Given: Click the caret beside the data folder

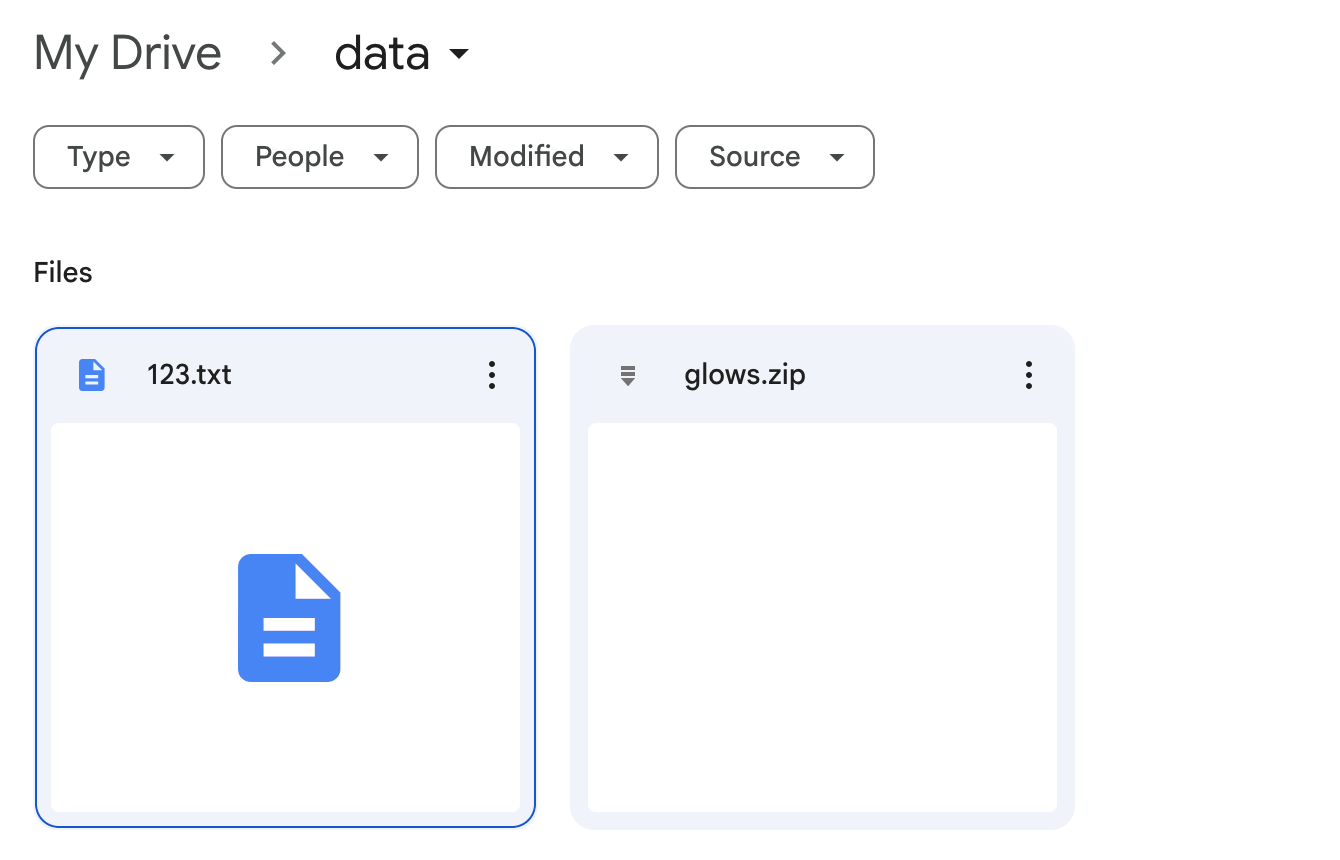Looking at the screenshot, I should pos(459,54).
